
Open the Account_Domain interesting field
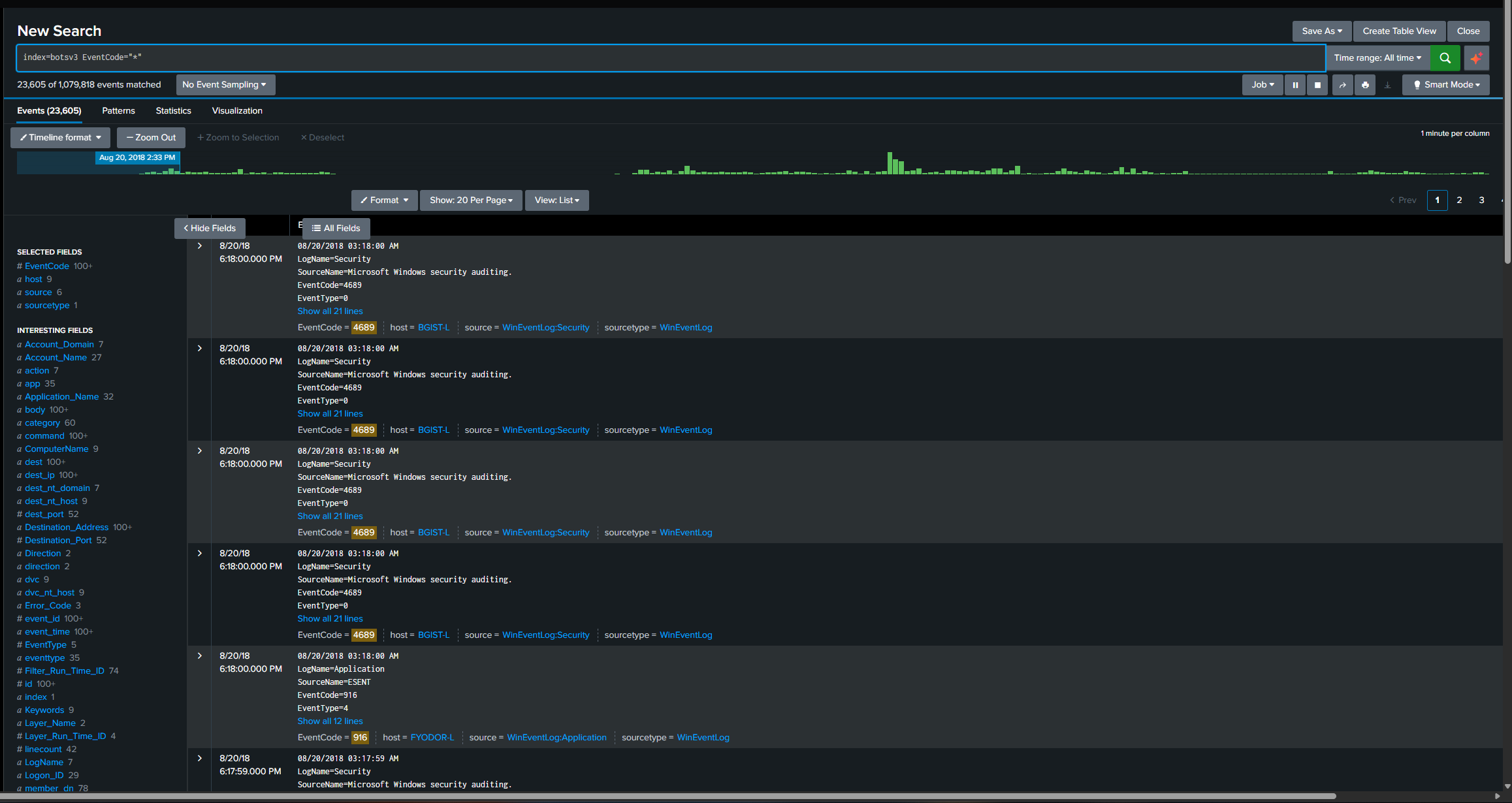[59, 345]
